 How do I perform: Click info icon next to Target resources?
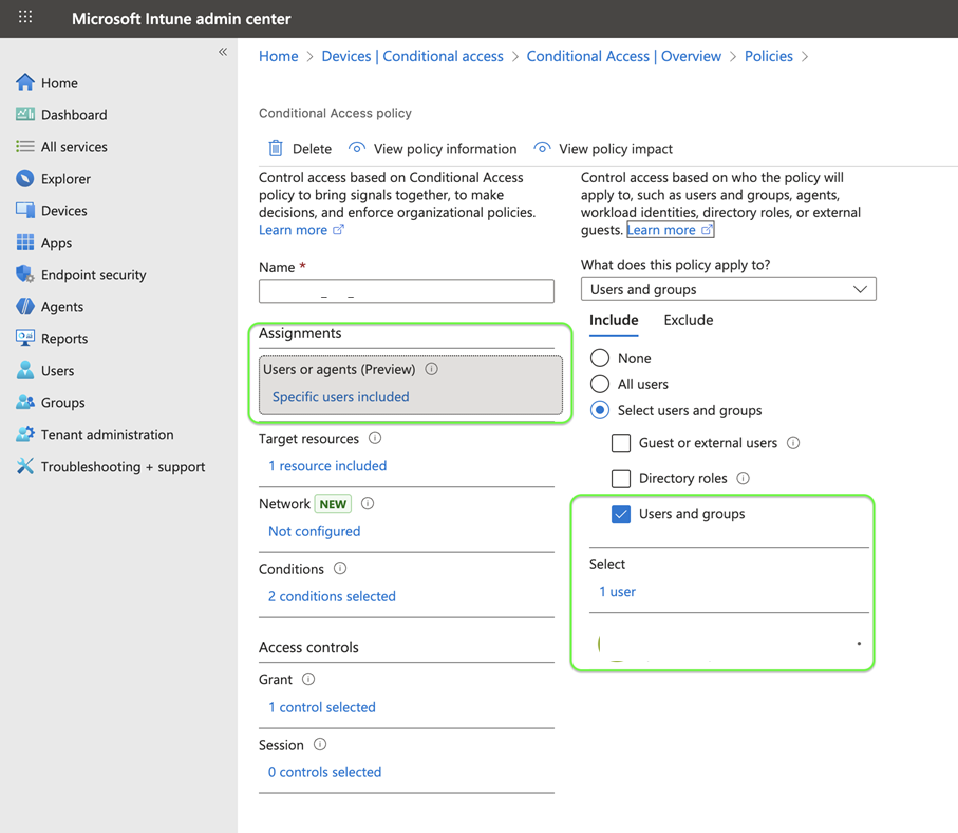pos(375,438)
